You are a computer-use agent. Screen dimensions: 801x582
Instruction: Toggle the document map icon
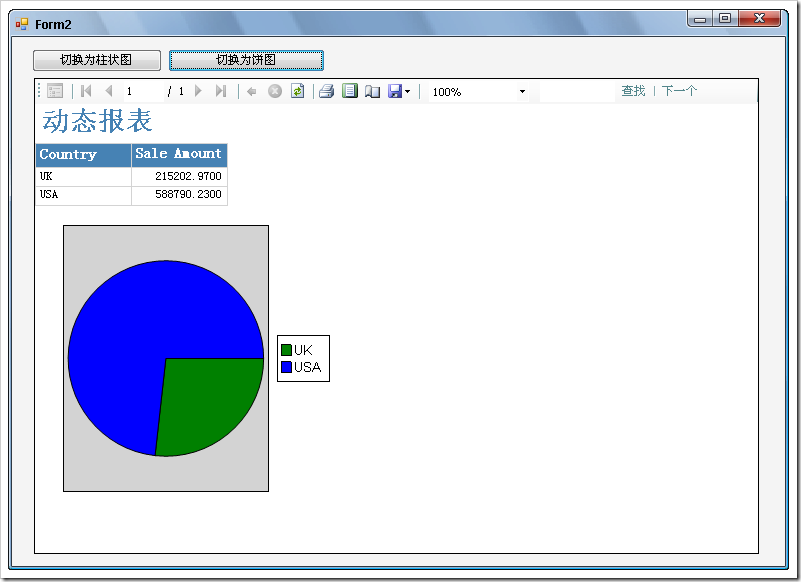click(55, 91)
